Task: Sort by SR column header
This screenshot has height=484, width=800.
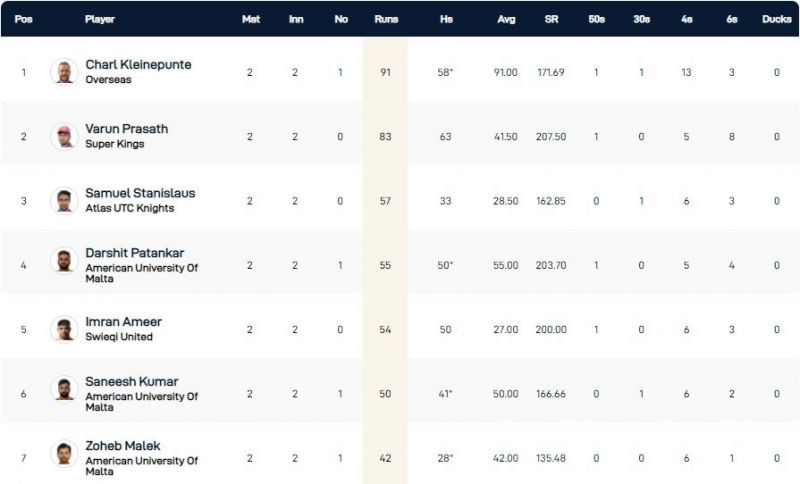Action: (x=551, y=19)
